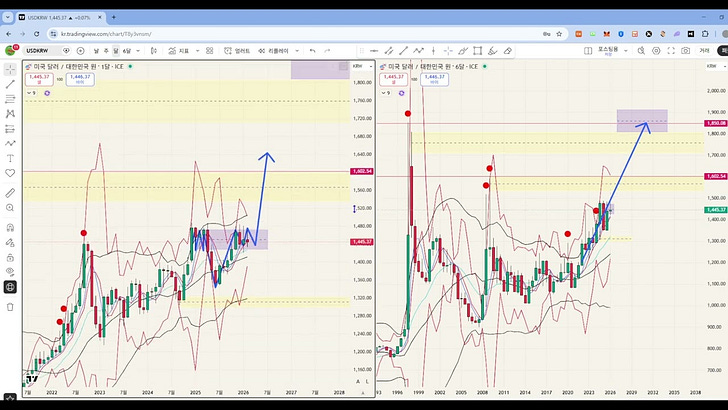
Task: Open the Fibonacci retracement tools group
Action: tap(10, 99)
